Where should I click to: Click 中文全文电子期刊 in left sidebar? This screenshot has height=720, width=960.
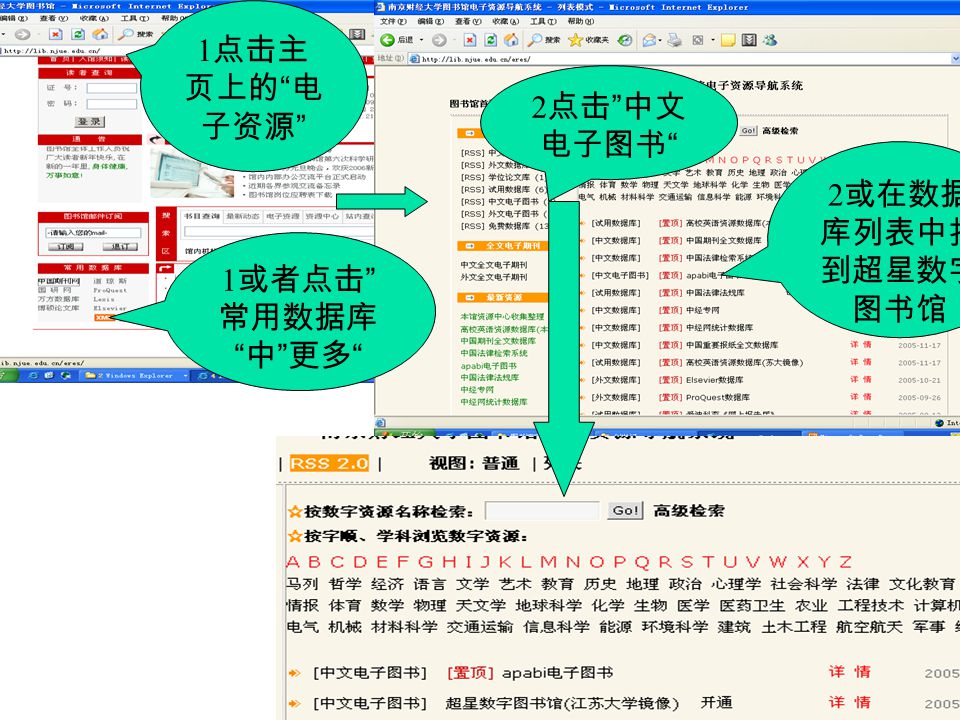tap(493, 265)
